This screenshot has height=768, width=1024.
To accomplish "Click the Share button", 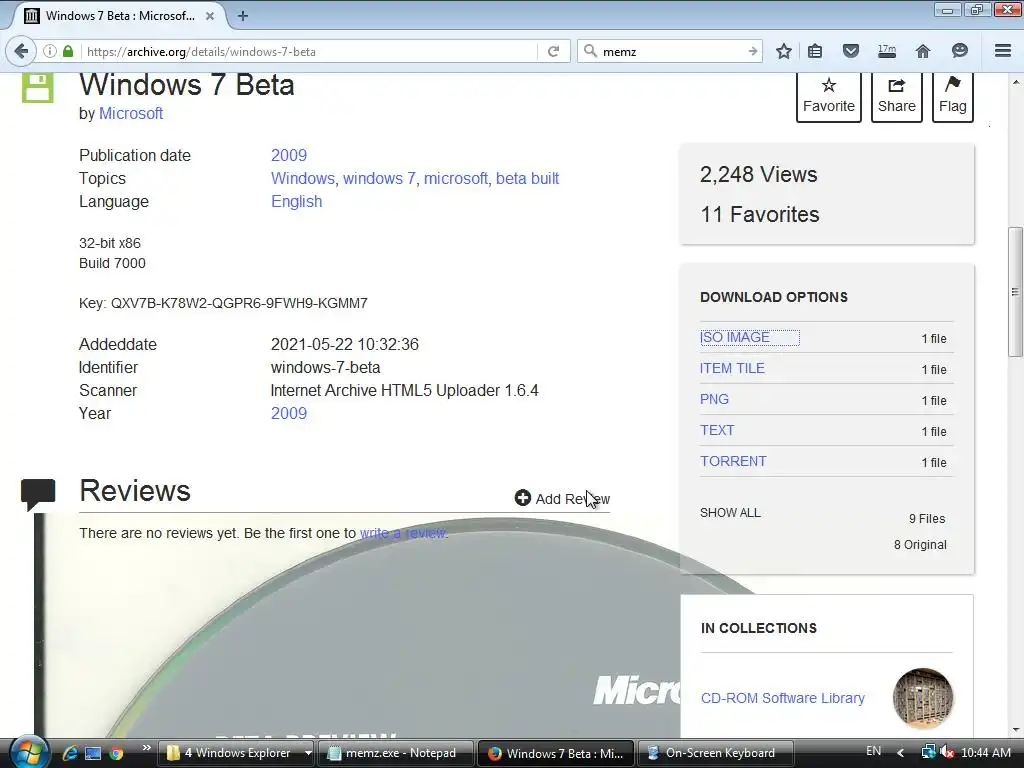I will coord(897,97).
